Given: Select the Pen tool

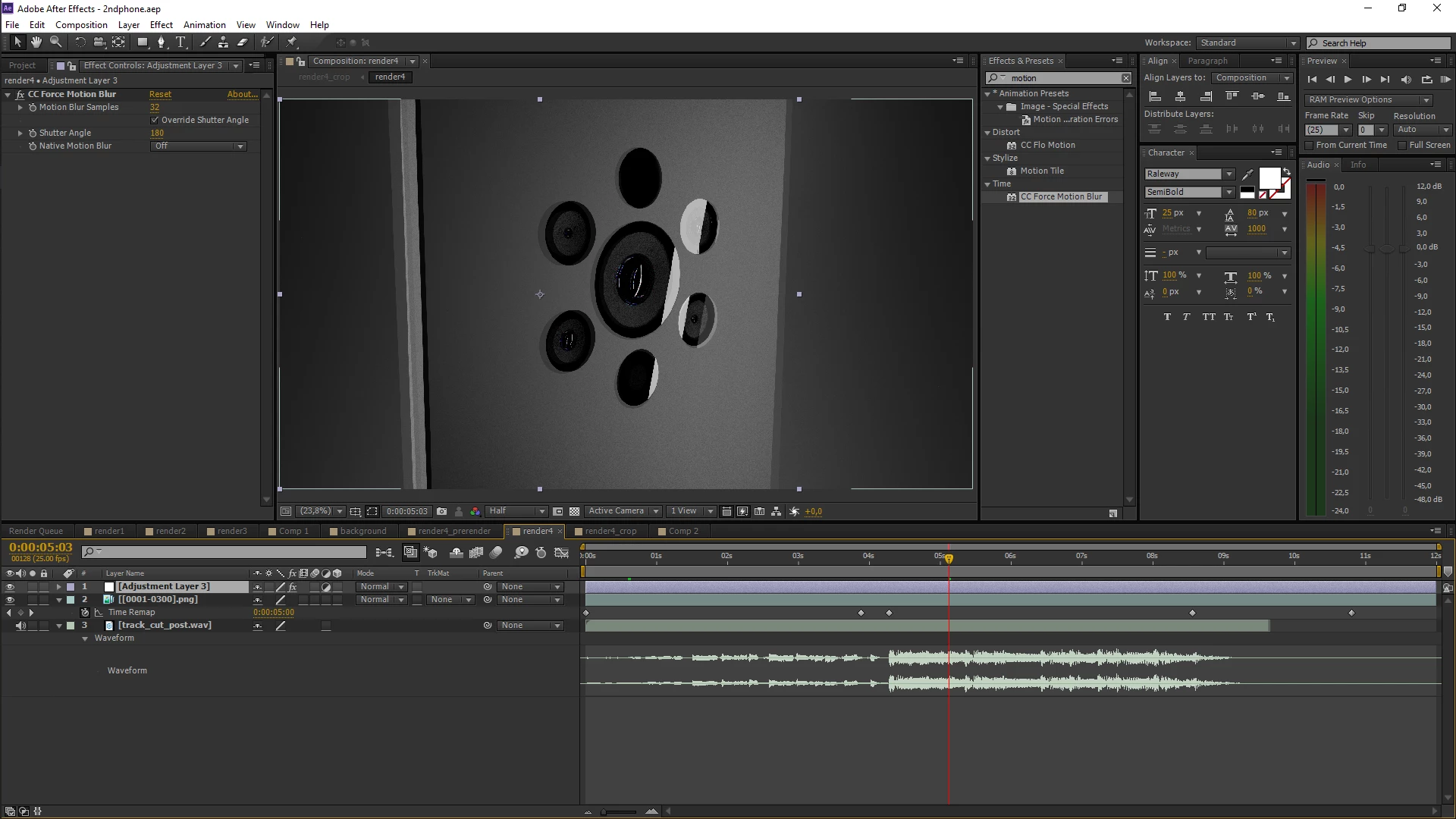Looking at the screenshot, I should pyautogui.click(x=161, y=42).
